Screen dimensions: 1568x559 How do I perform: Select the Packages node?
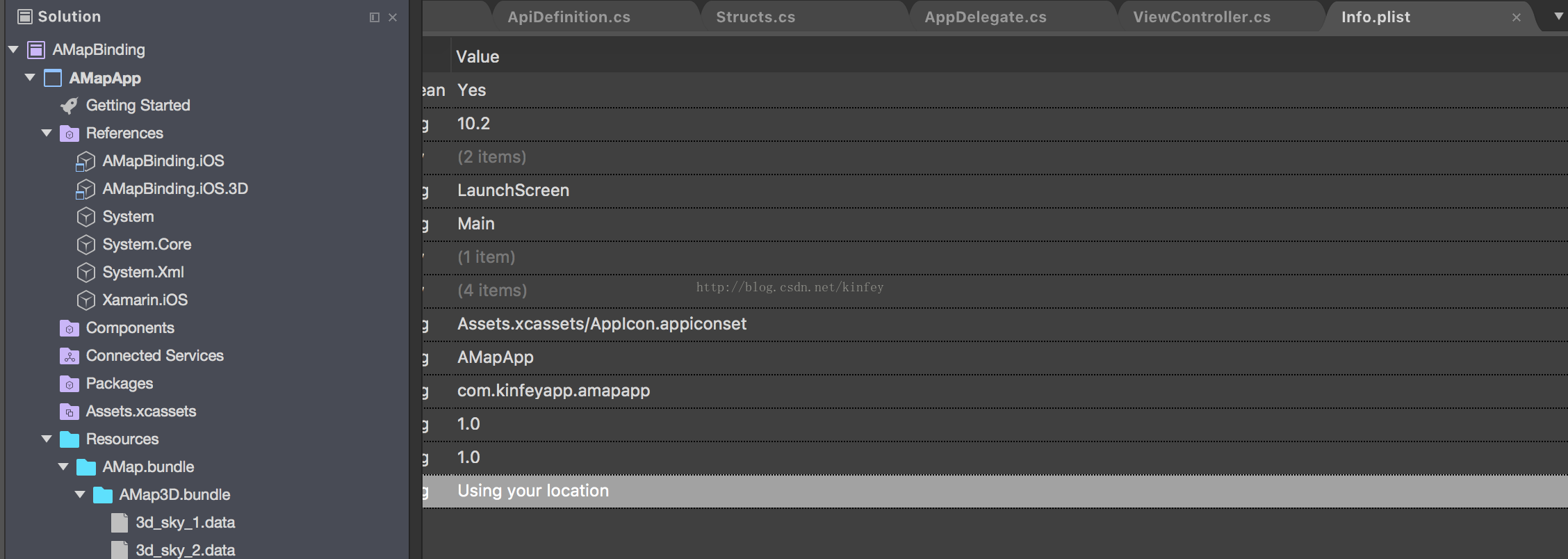119,384
